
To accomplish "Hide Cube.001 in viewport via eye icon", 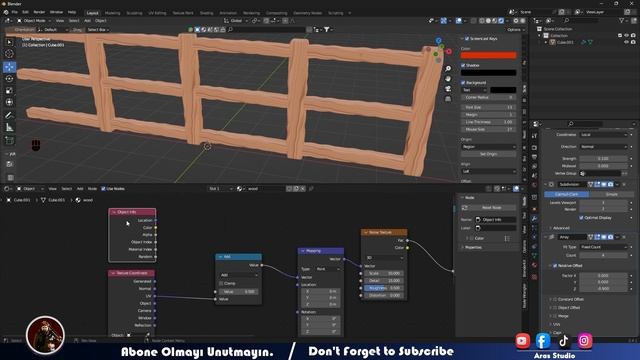I will 626,42.
